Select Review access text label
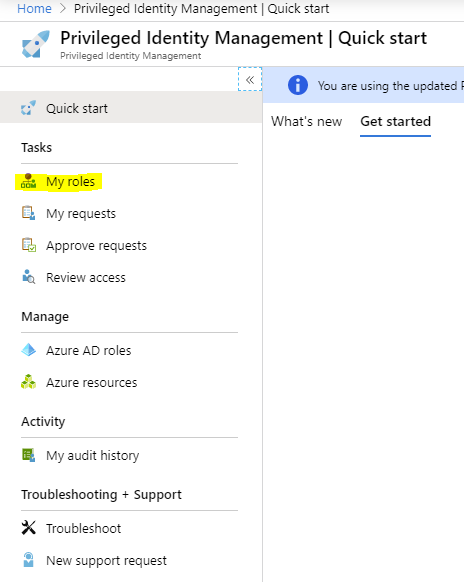 (86, 278)
